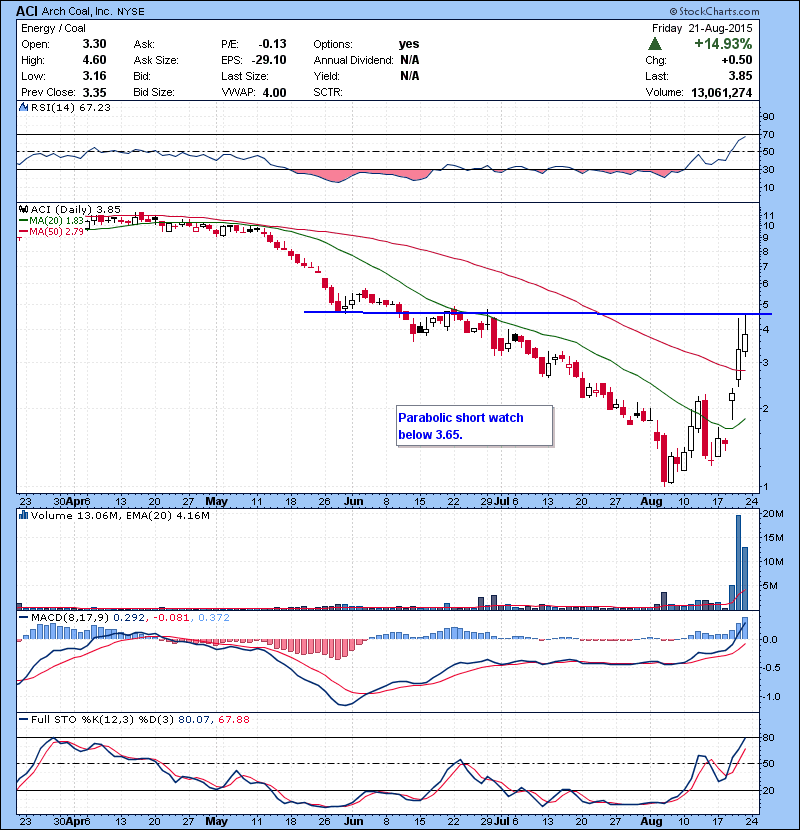Click the ACI ticker symbol heading
Viewport: 800px width, 830px height.
tap(27, 11)
